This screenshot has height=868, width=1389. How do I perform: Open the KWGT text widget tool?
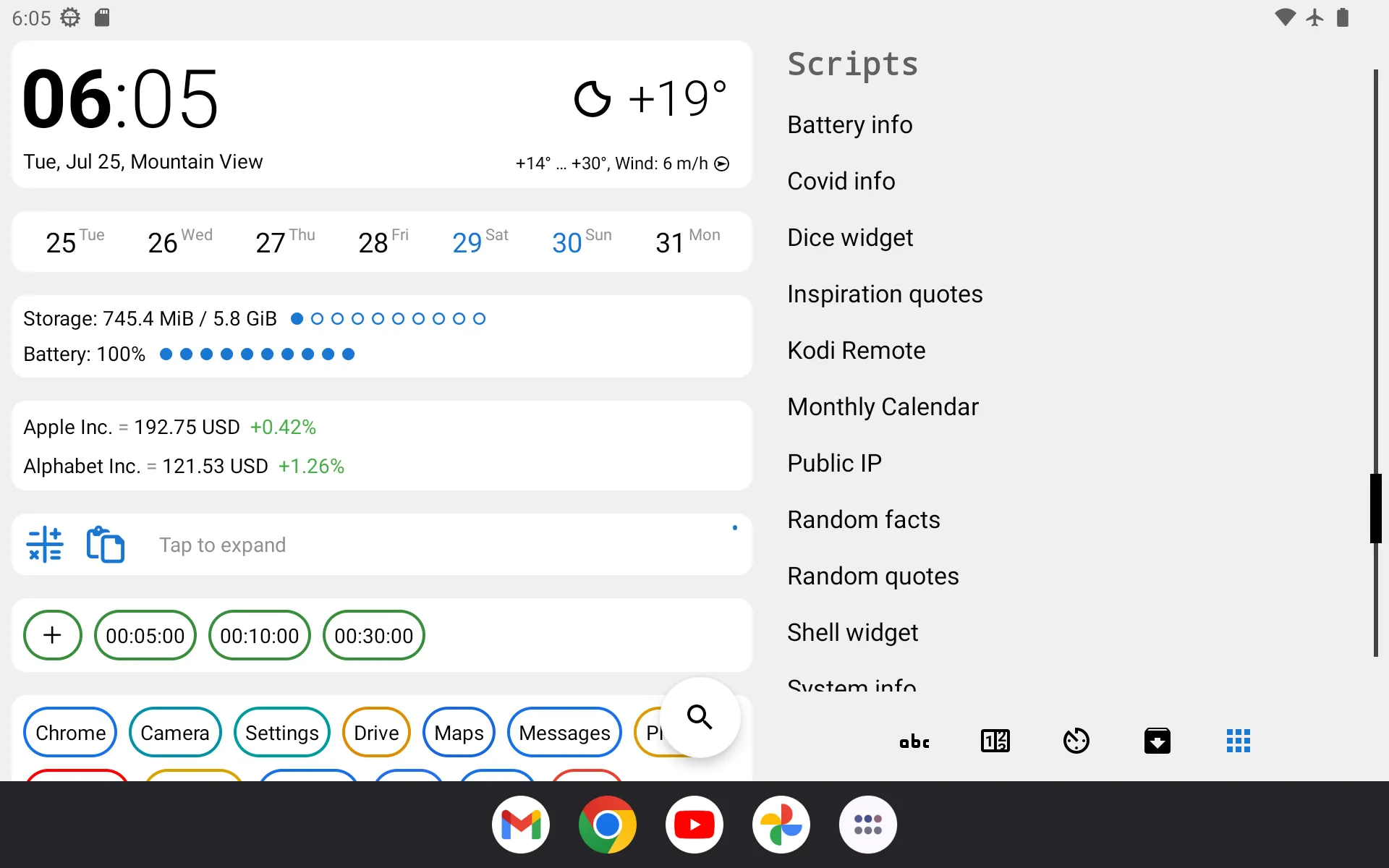click(912, 740)
